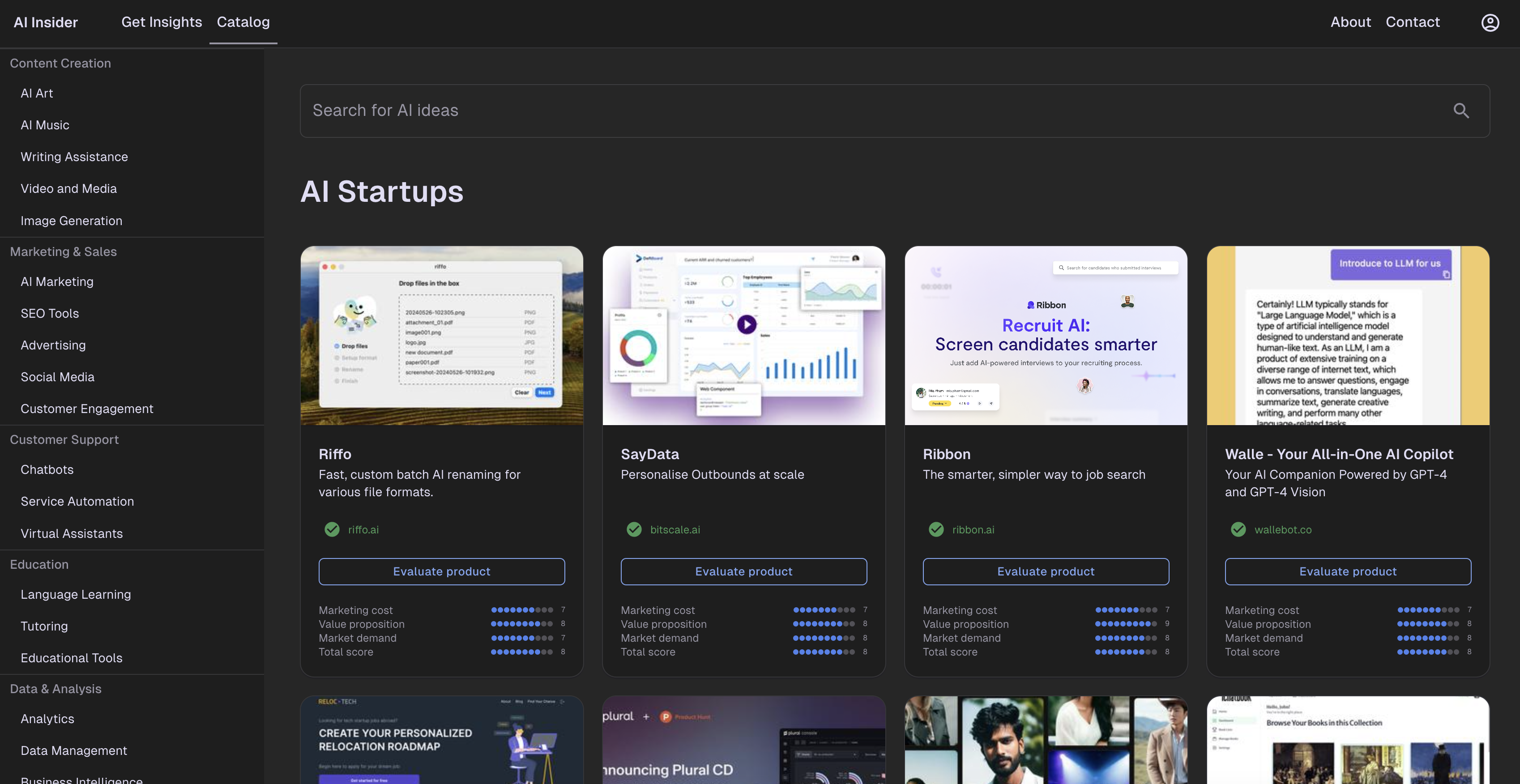Image resolution: width=1520 pixels, height=784 pixels.
Task: Select Chatbots under Customer Support
Action: 47,469
